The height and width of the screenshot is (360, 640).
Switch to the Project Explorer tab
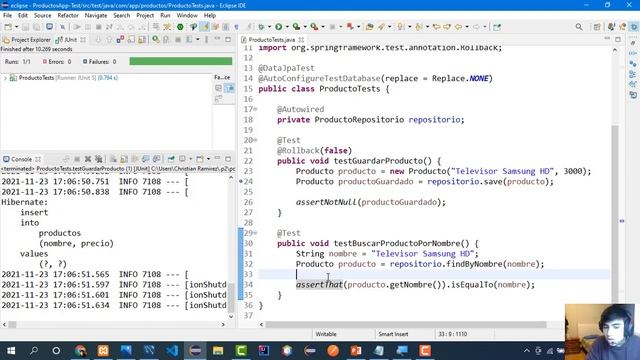(27, 40)
